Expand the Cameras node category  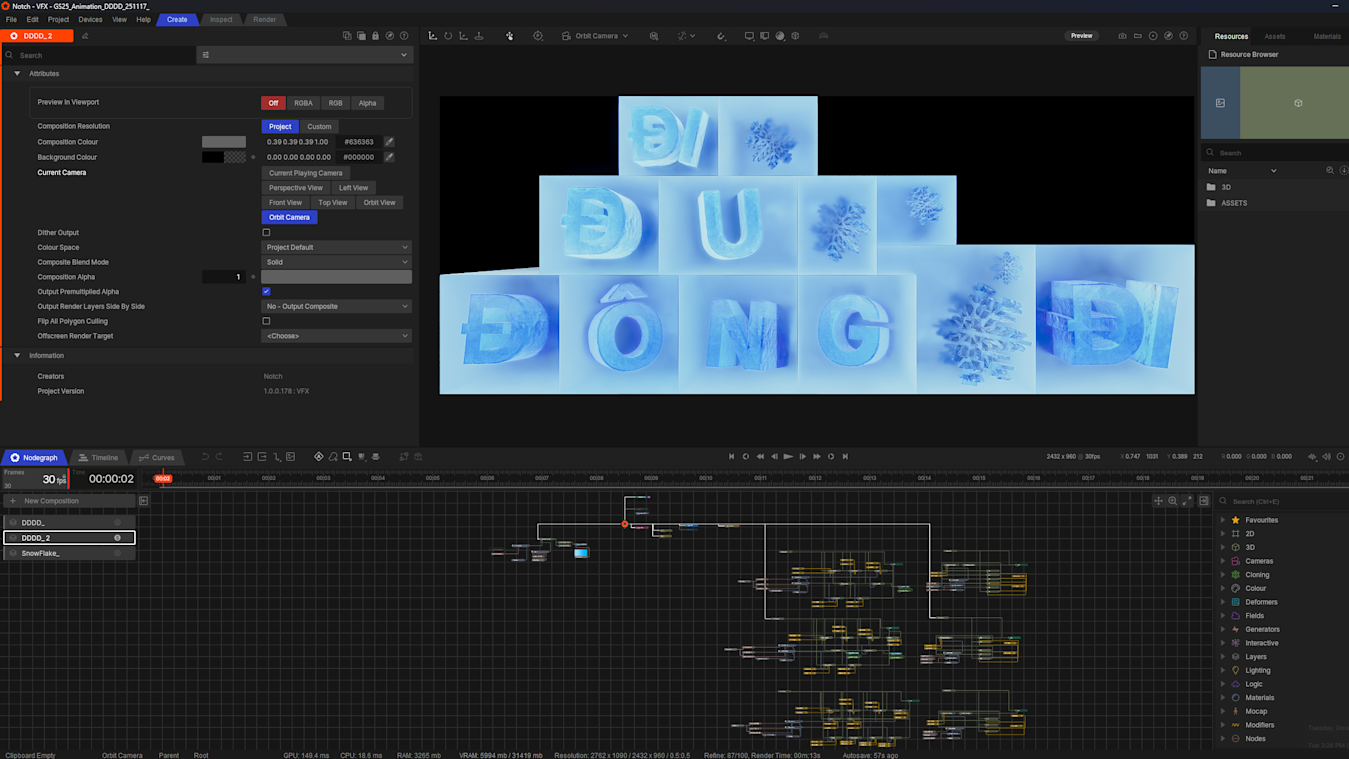tap(1223, 561)
